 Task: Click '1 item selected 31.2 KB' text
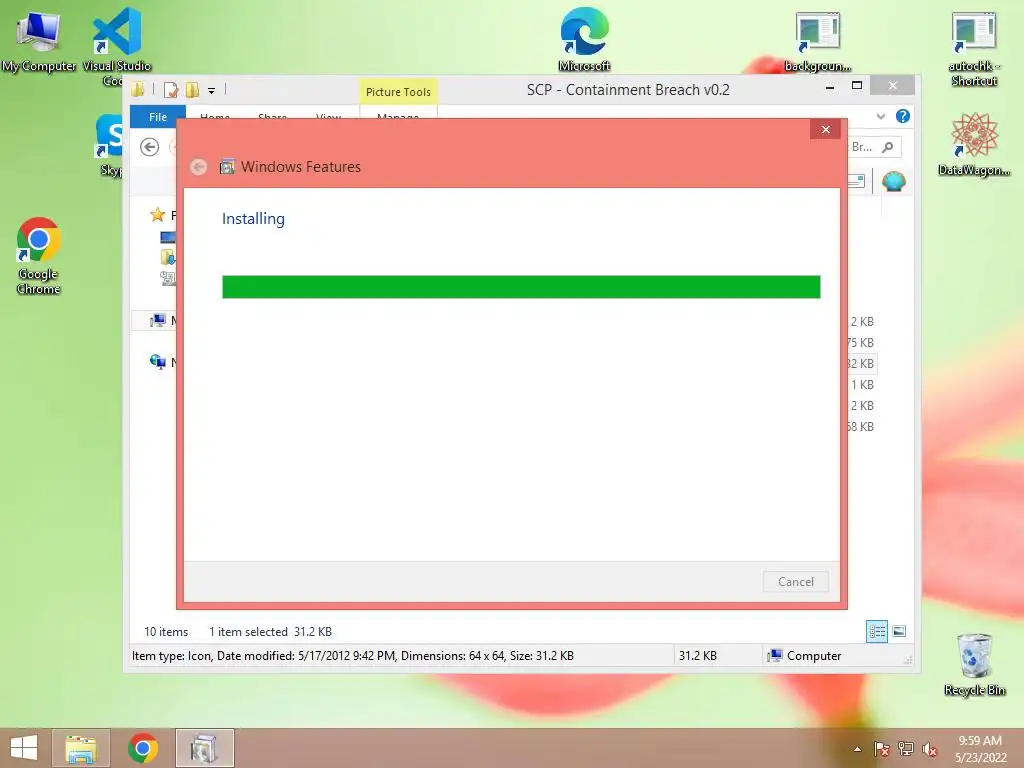[x=270, y=632]
